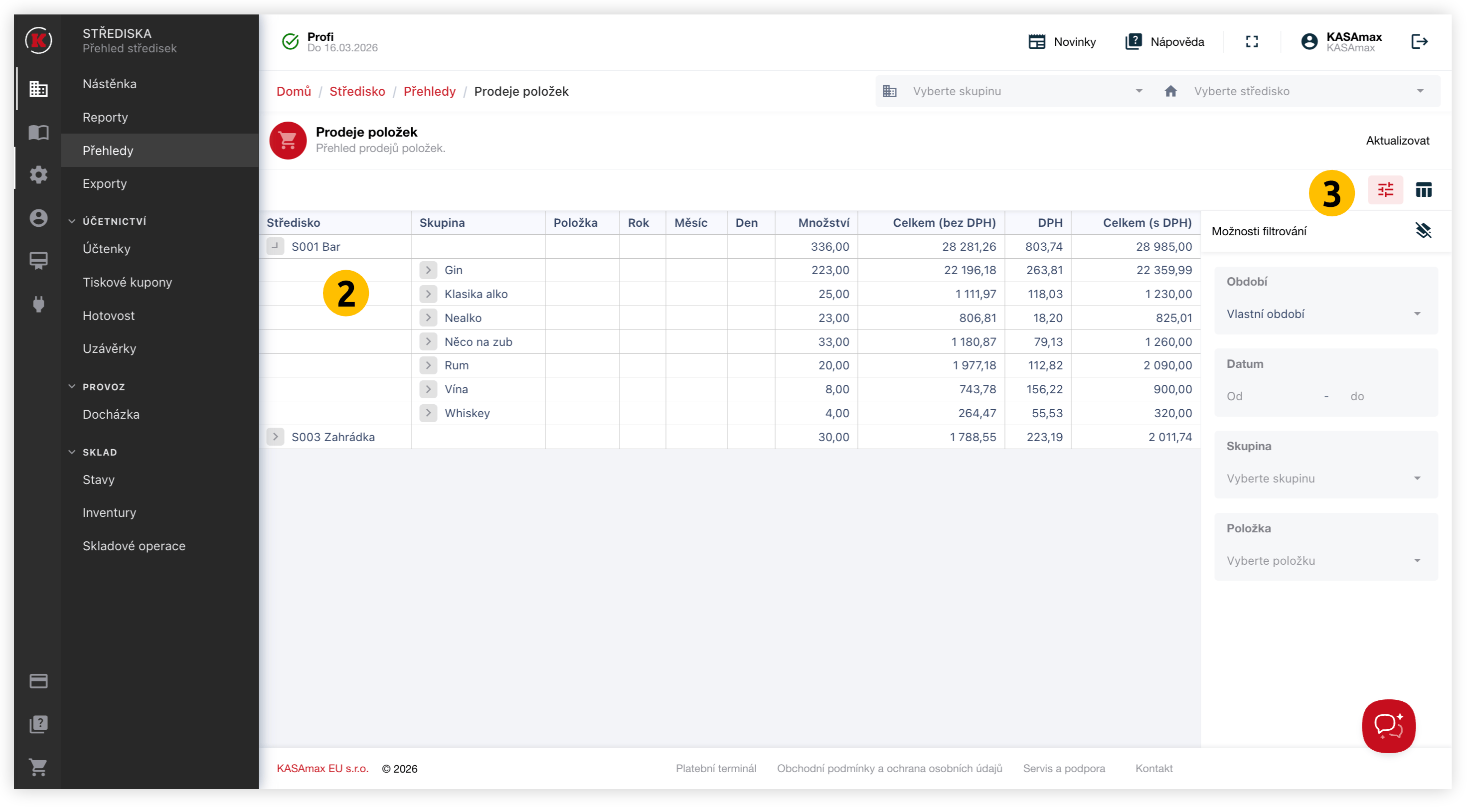This screenshot has width=1468, height=812.
Task: Clear filters with the layers-off icon
Action: (x=1423, y=231)
